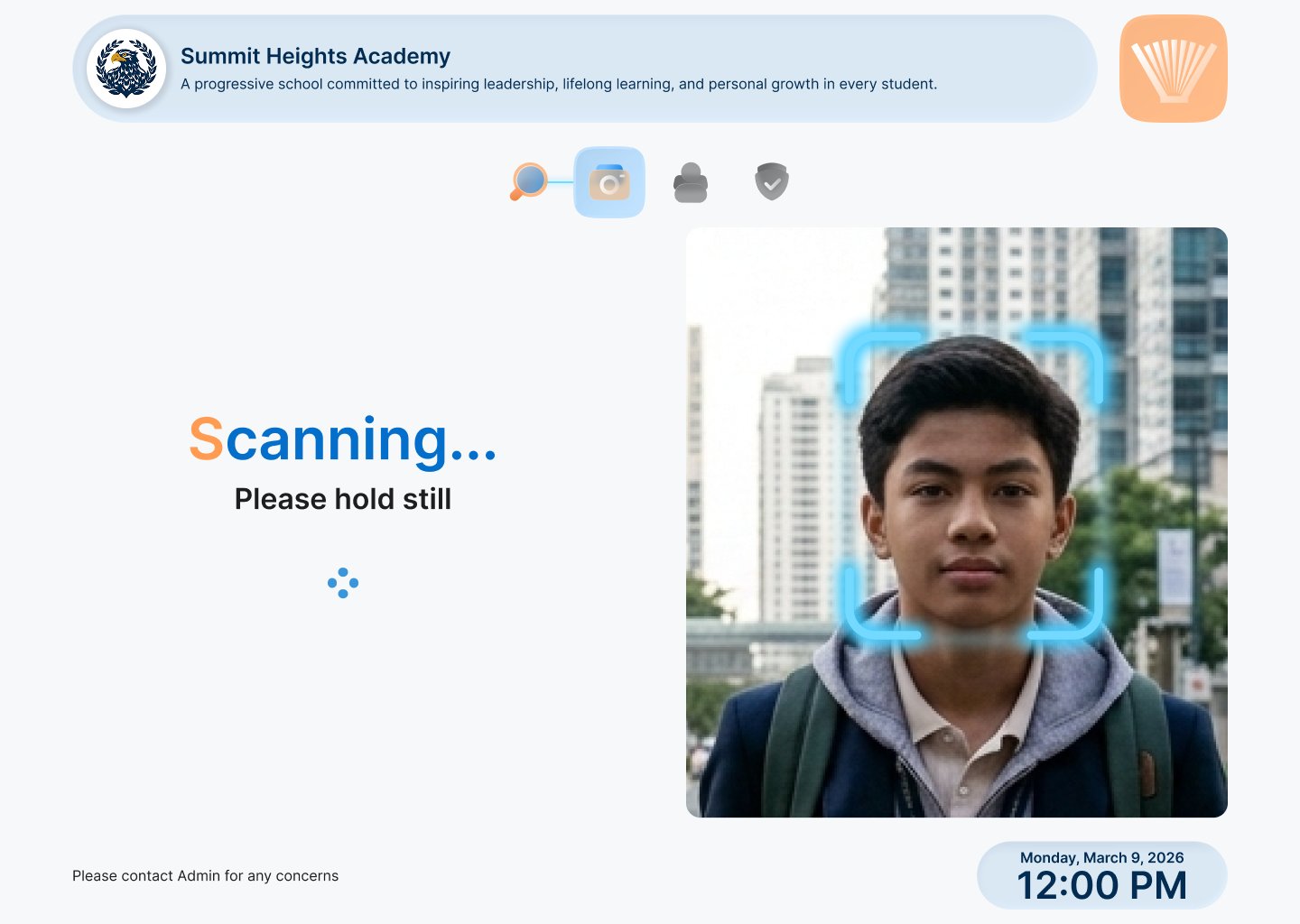Select the camera scan step icon
This screenshot has height=924, width=1300.
609,182
